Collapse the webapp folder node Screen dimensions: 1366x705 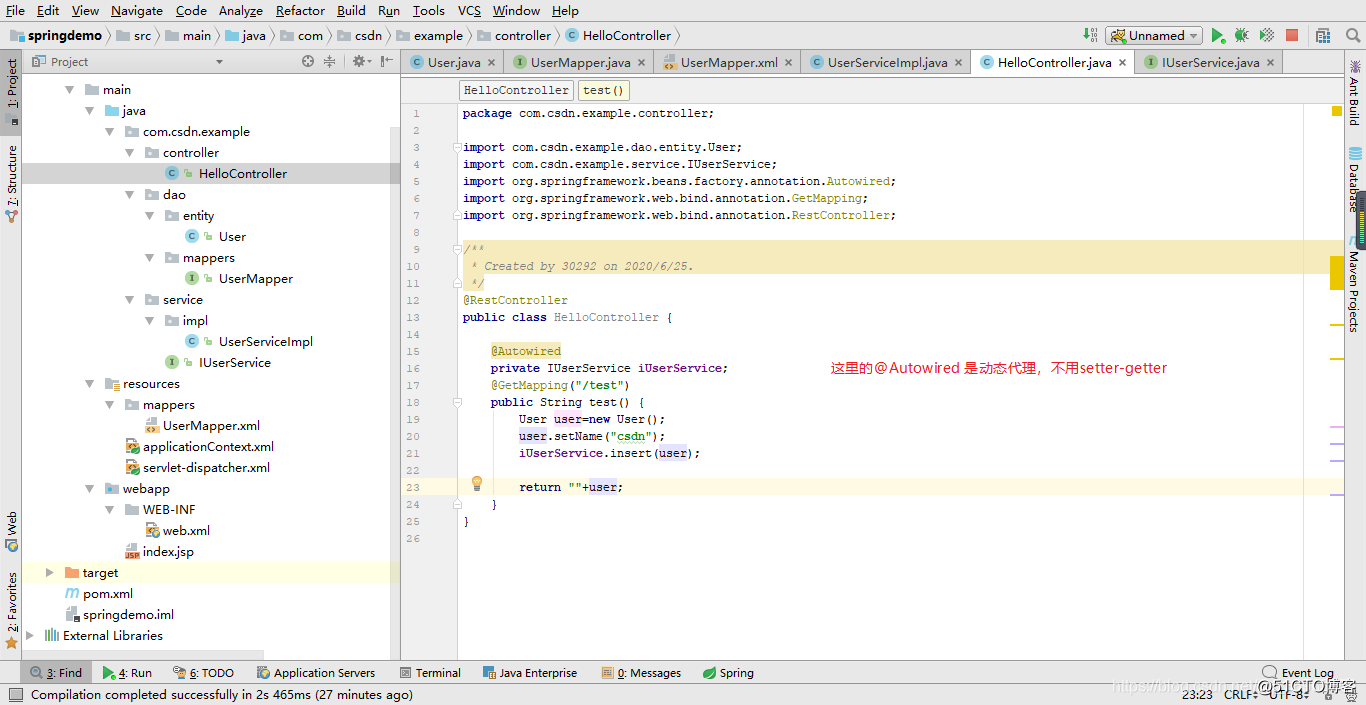(89, 489)
